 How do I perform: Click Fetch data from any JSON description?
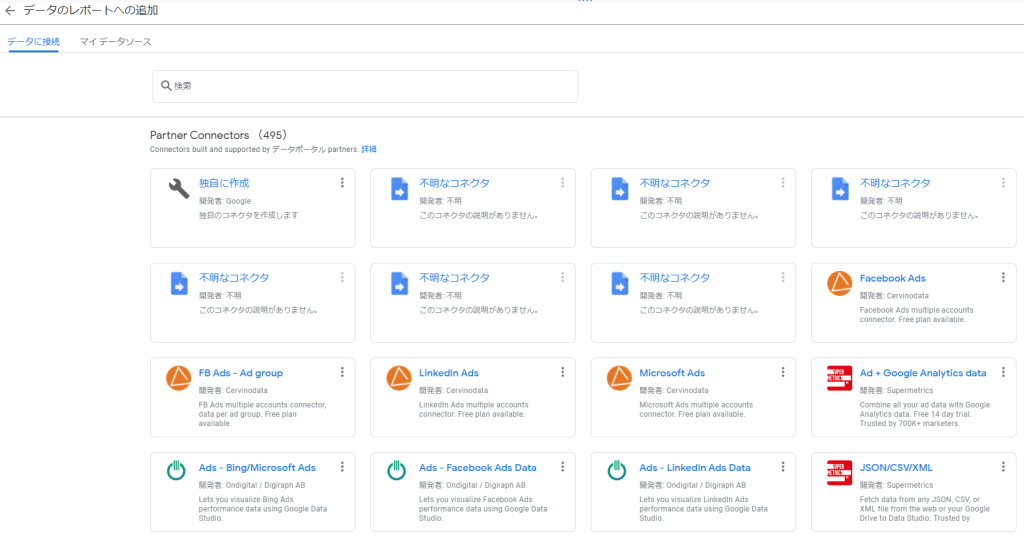[924, 509]
